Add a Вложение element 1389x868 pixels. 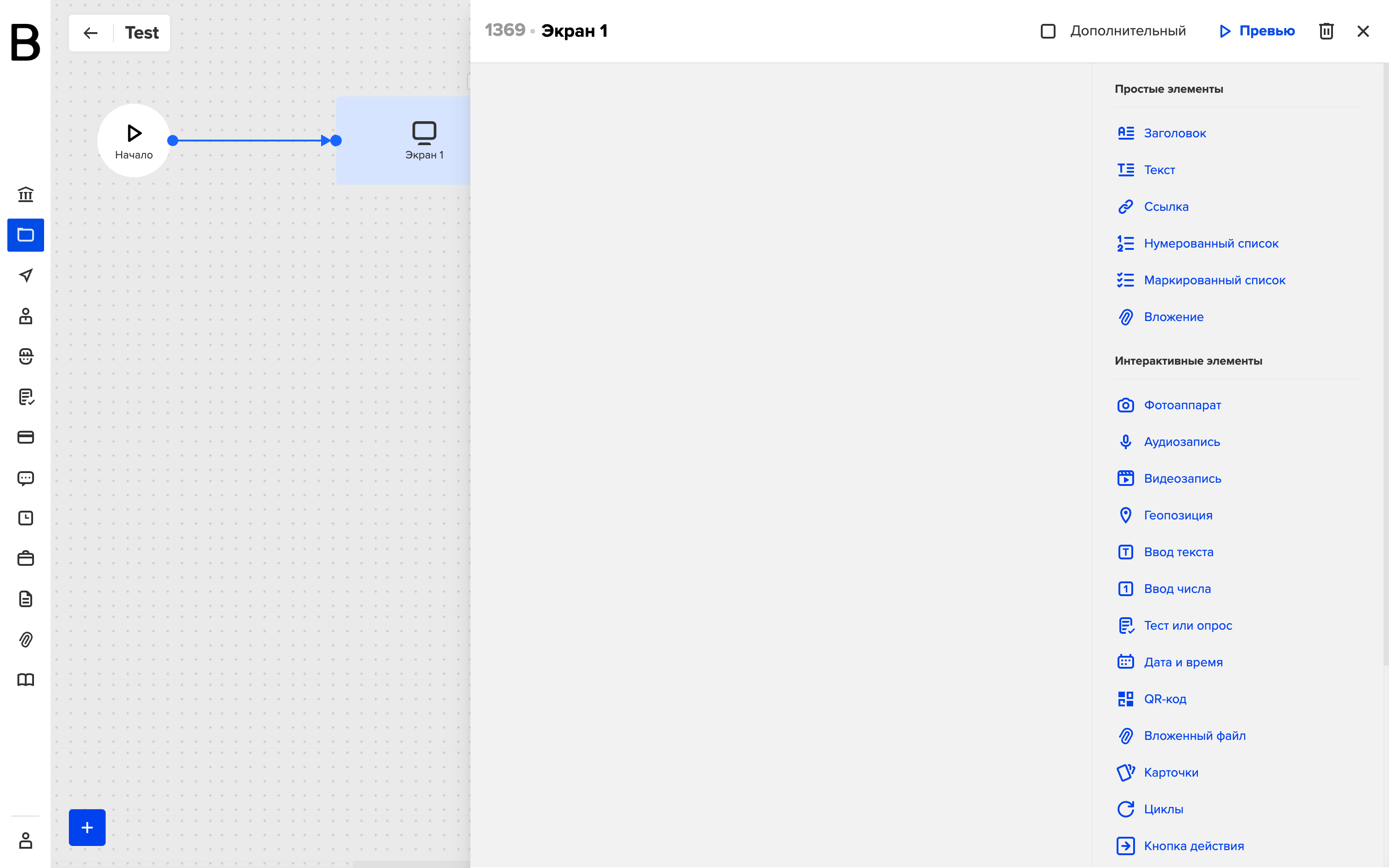1160,317
